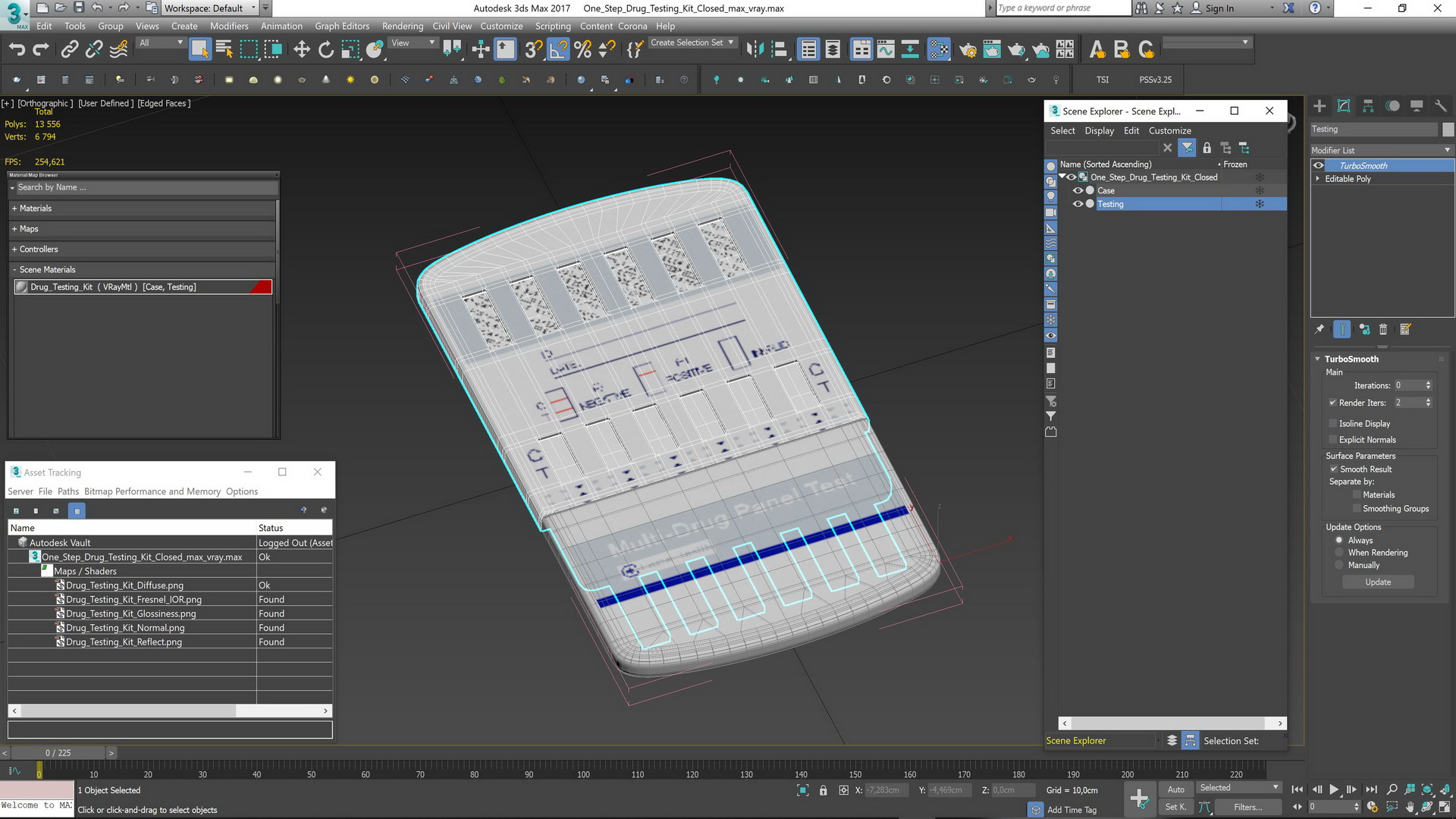Activate the Select and Link tool
This screenshot has height=819, width=1456.
pos(70,50)
